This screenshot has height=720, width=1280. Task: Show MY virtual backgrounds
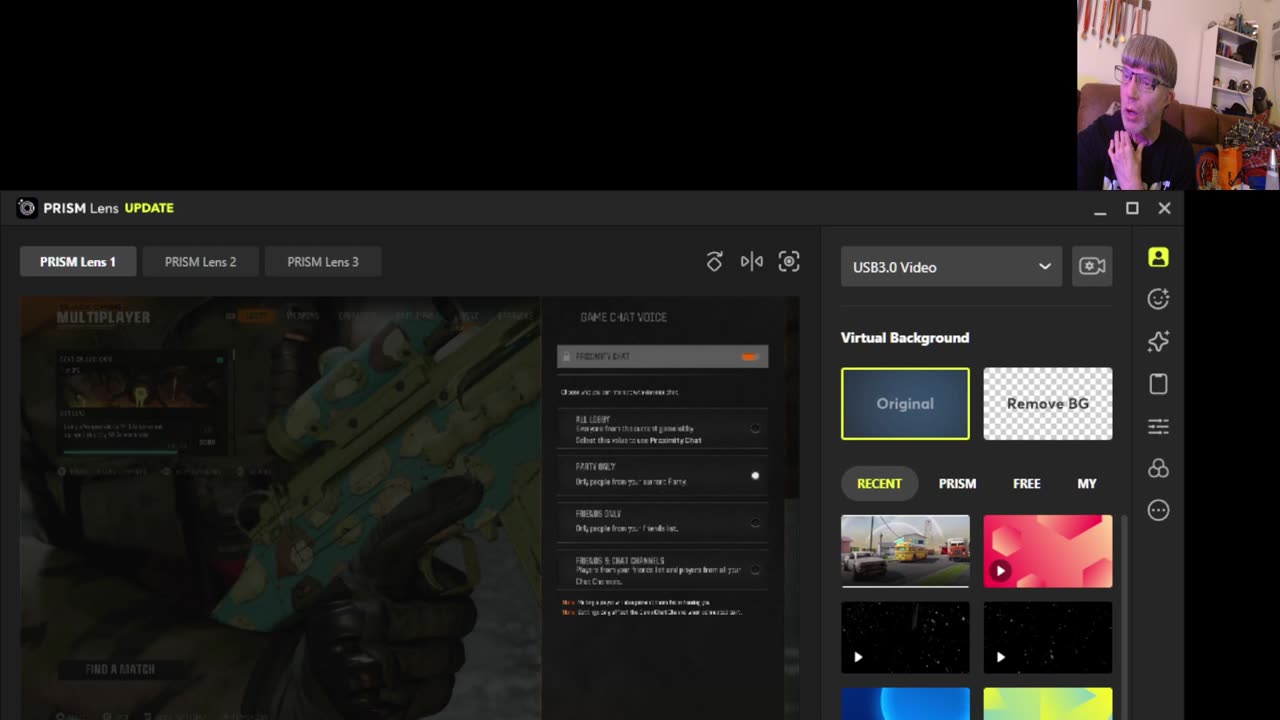1087,484
